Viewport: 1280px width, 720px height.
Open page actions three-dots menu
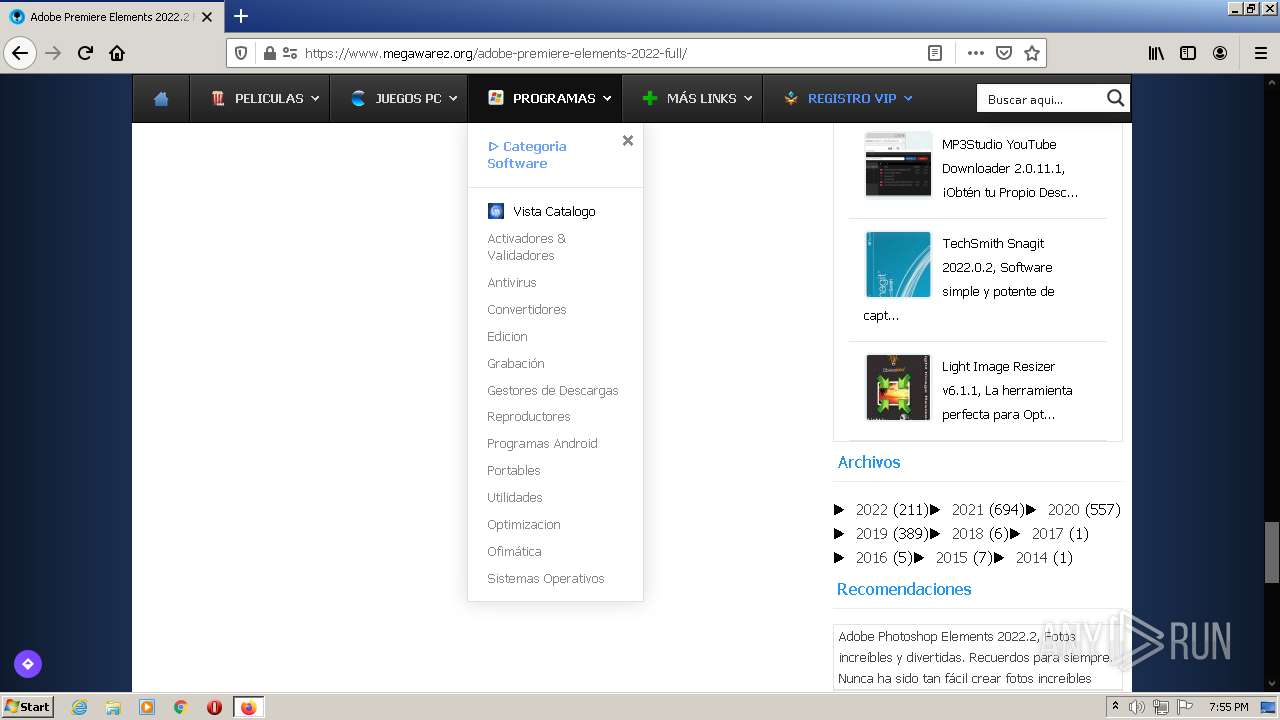(976, 53)
